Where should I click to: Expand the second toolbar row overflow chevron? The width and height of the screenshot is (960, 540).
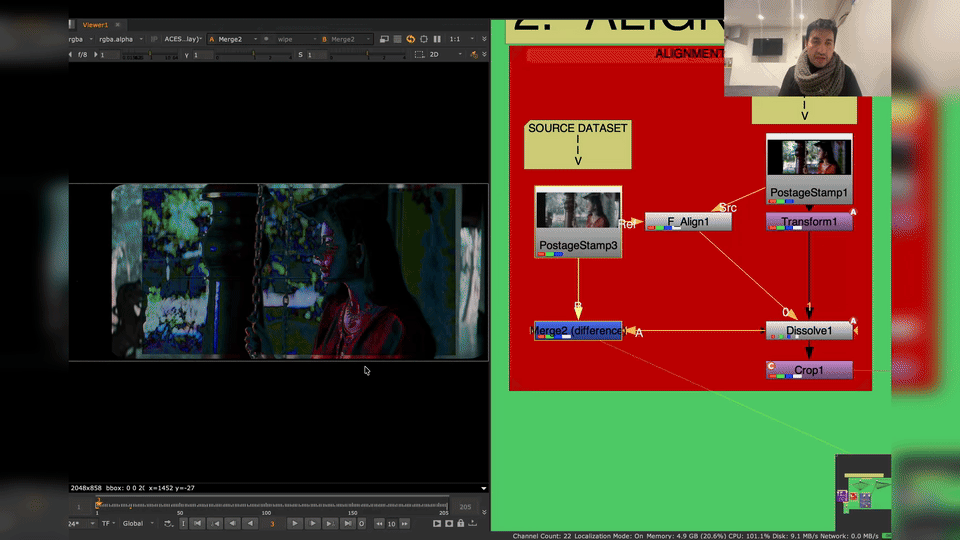(x=484, y=54)
